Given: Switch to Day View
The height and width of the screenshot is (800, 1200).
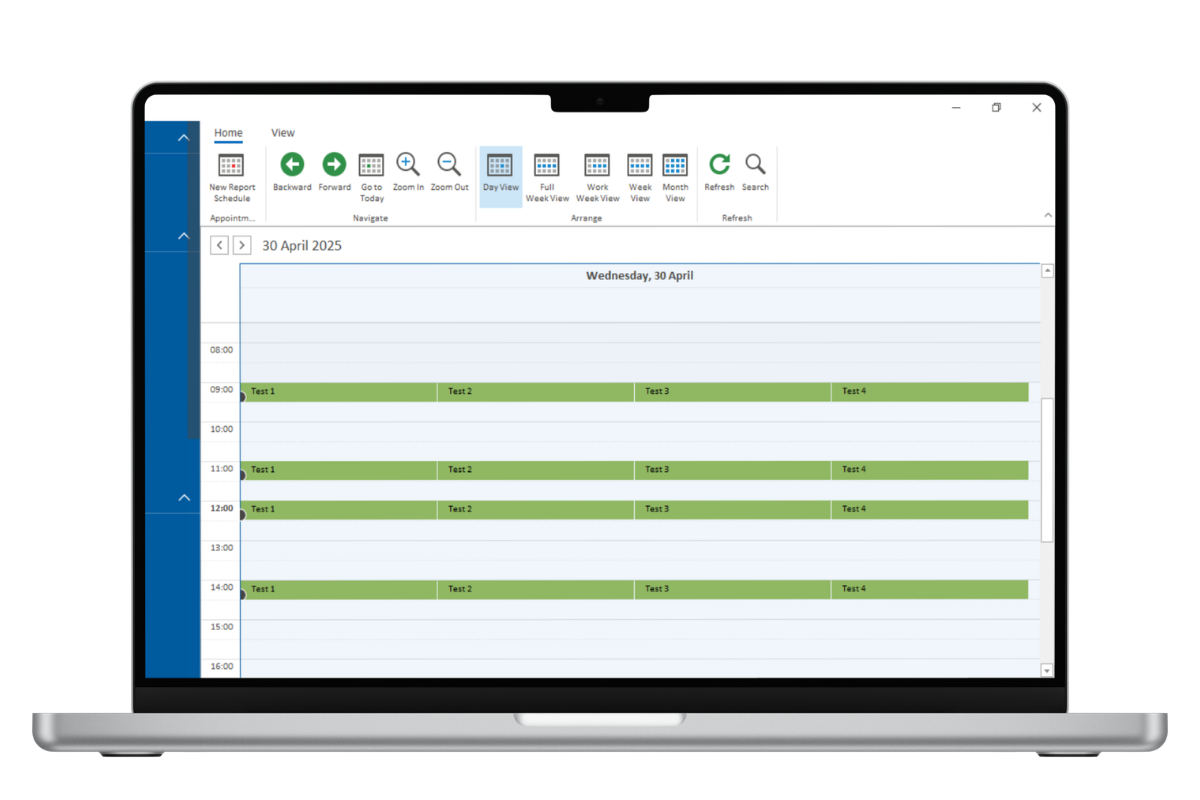Looking at the screenshot, I should pos(500,176).
